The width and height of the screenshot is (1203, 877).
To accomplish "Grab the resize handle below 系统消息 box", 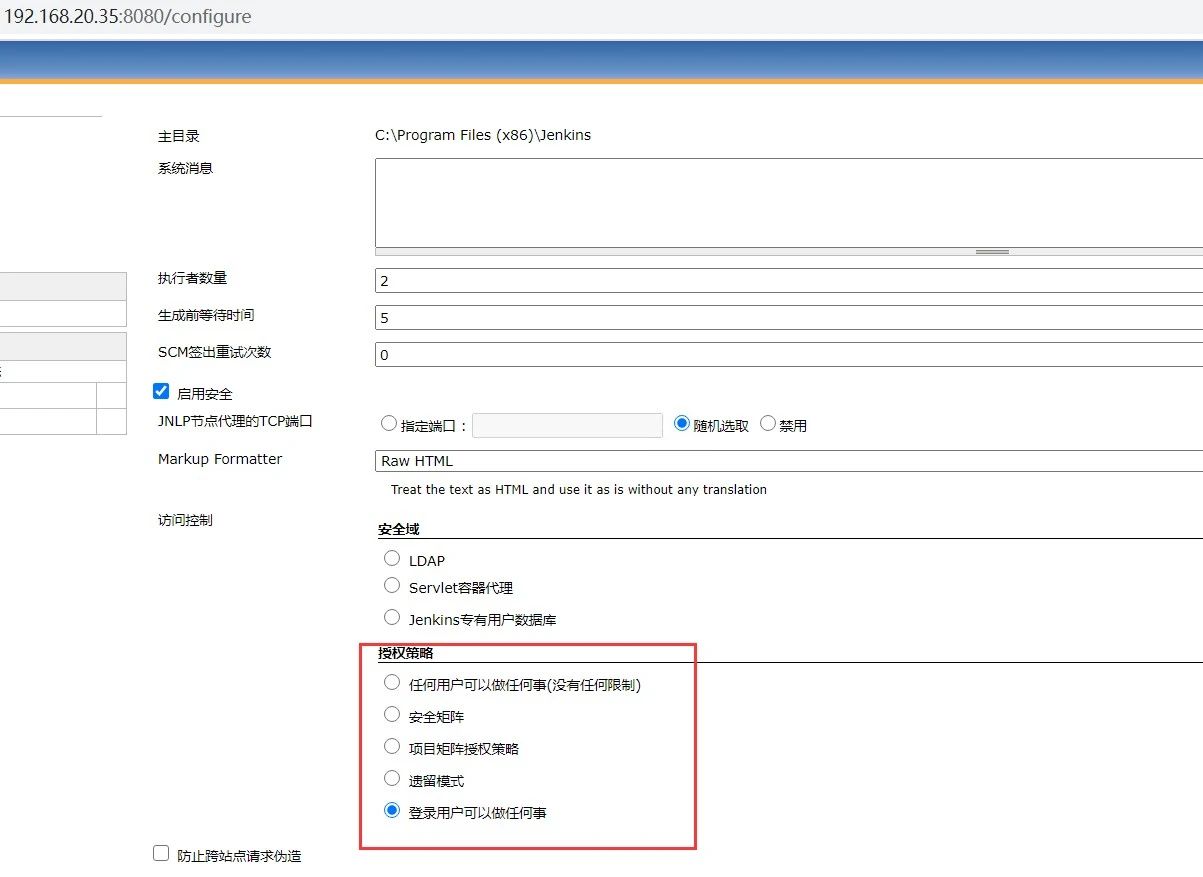I will coord(991,252).
